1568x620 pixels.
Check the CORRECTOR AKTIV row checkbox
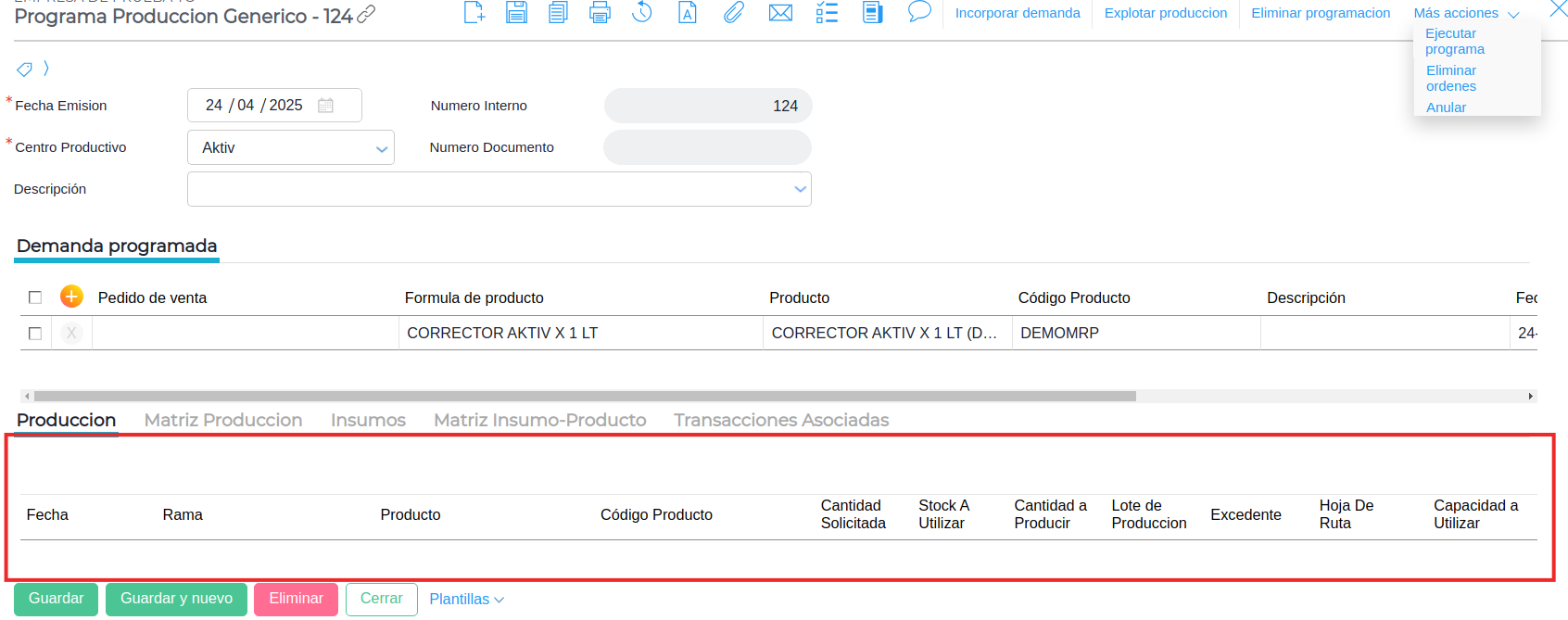coord(35,334)
